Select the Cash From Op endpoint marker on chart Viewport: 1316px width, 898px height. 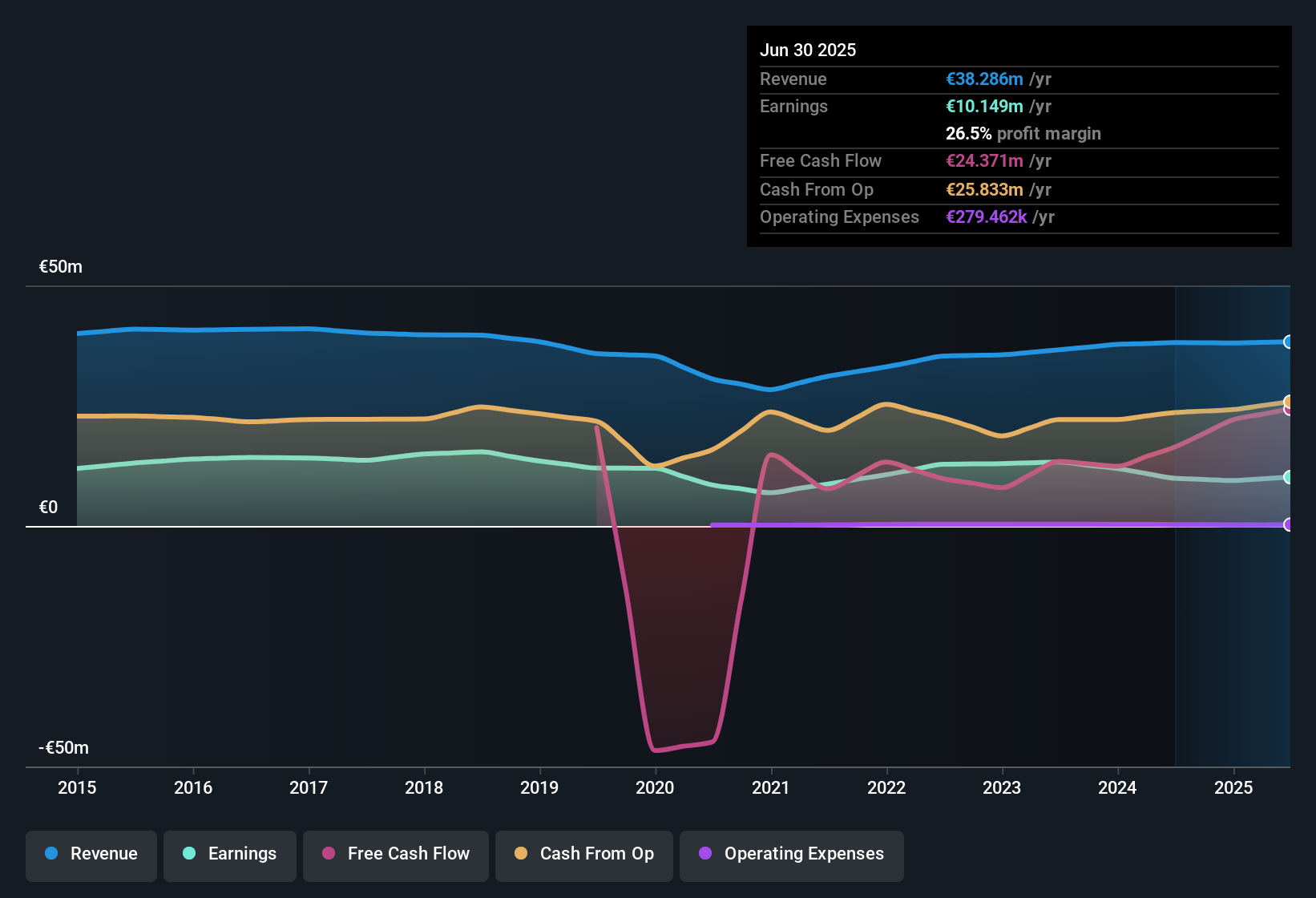click(x=1289, y=402)
